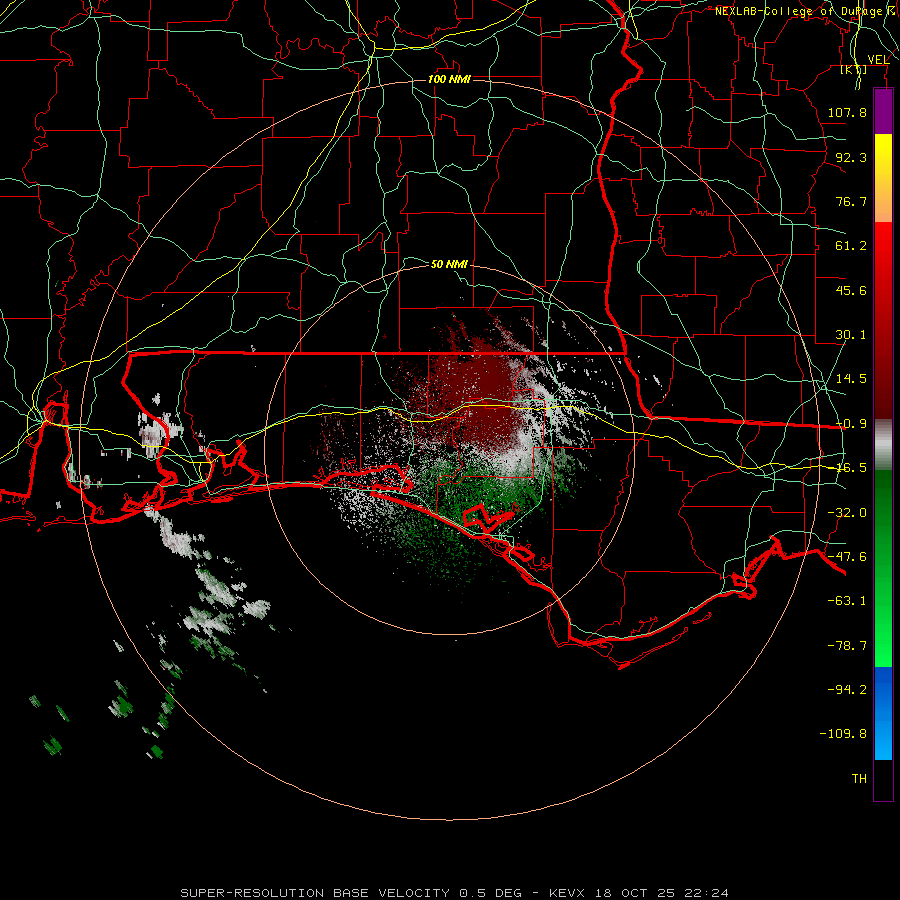The image size is (900, 900).
Task: Click the 50 NMI range ring label
Action: coord(449,264)
